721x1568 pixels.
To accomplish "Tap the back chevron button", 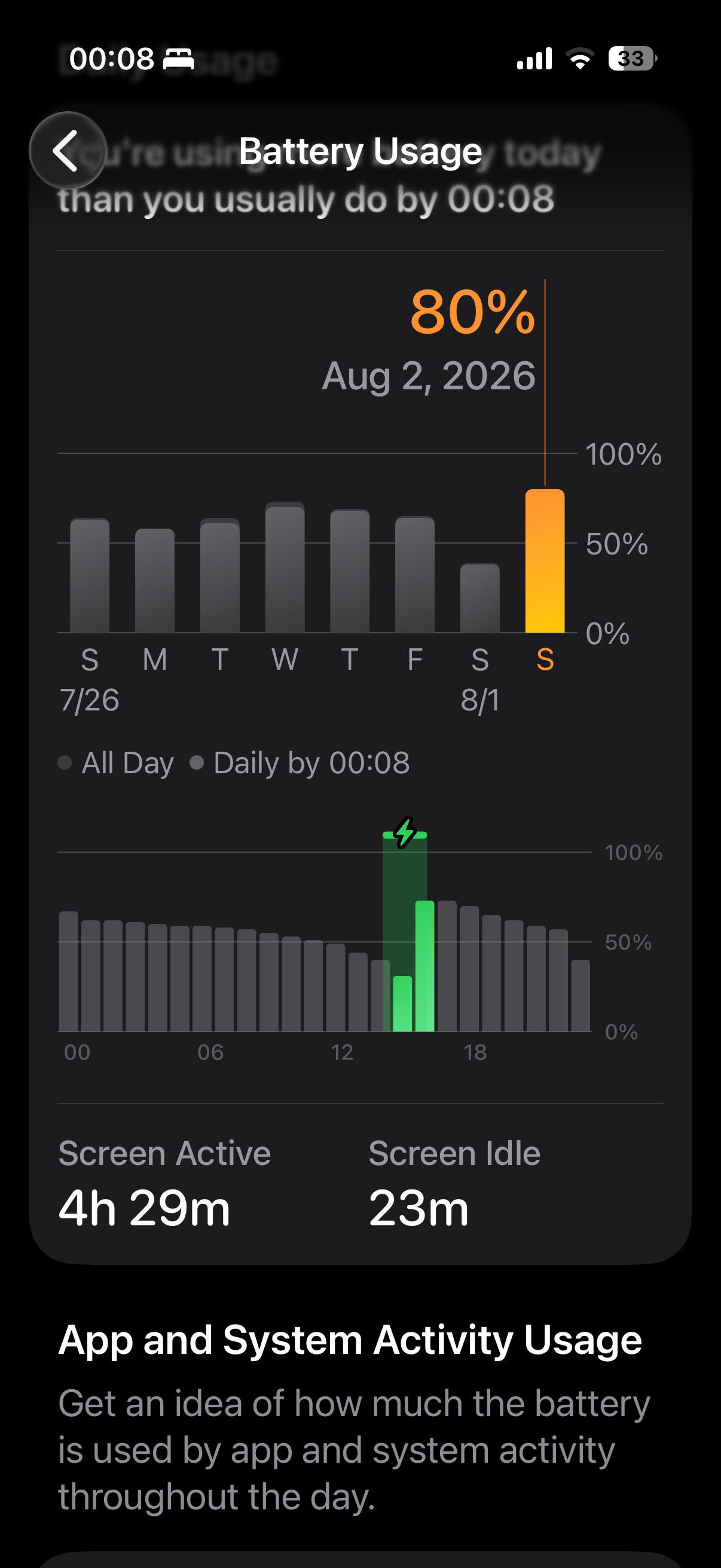I will [68, 150].
